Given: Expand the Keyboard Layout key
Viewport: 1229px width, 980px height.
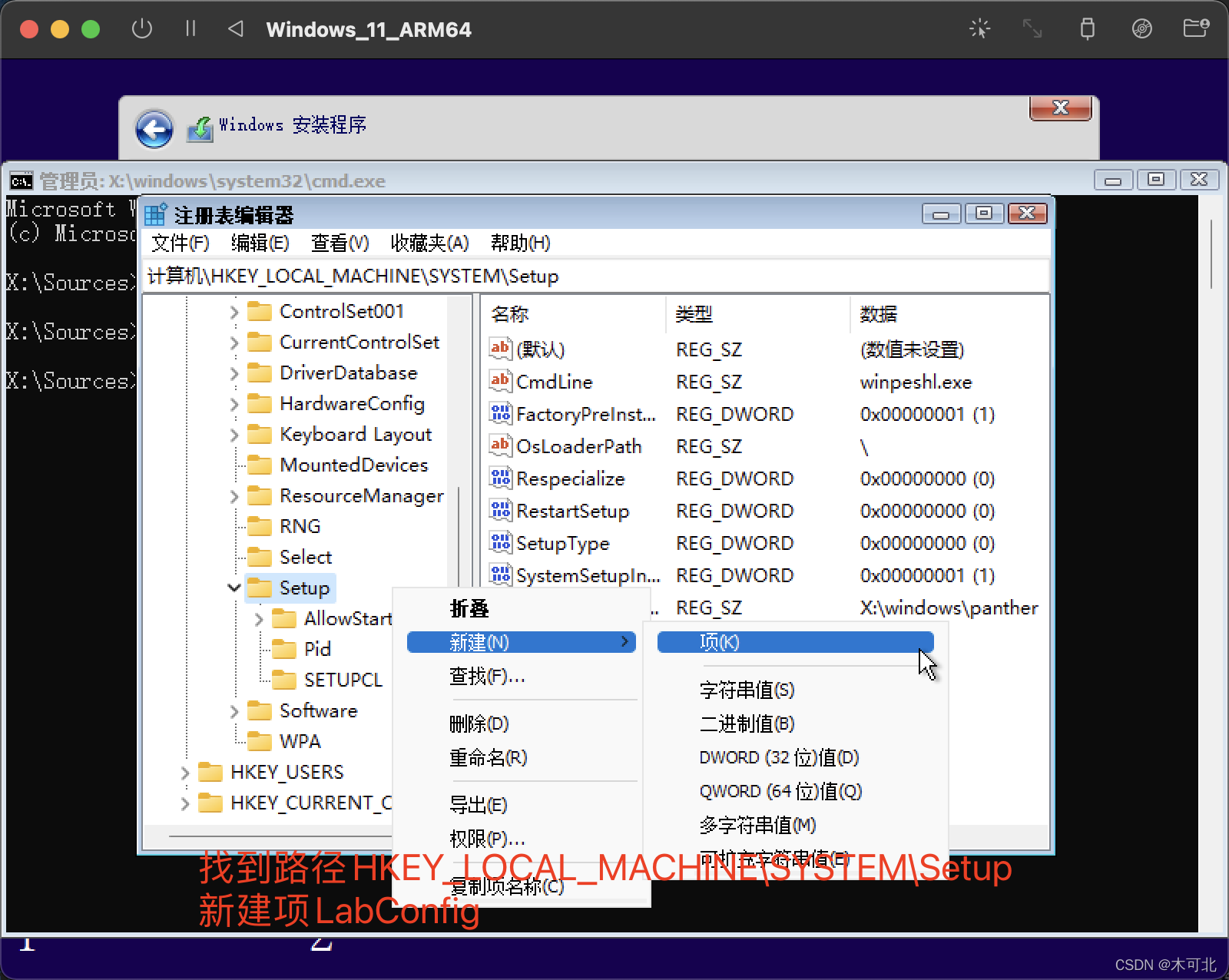Looking at the screenshot, I should pyautogui.click(x=234, y=435).
